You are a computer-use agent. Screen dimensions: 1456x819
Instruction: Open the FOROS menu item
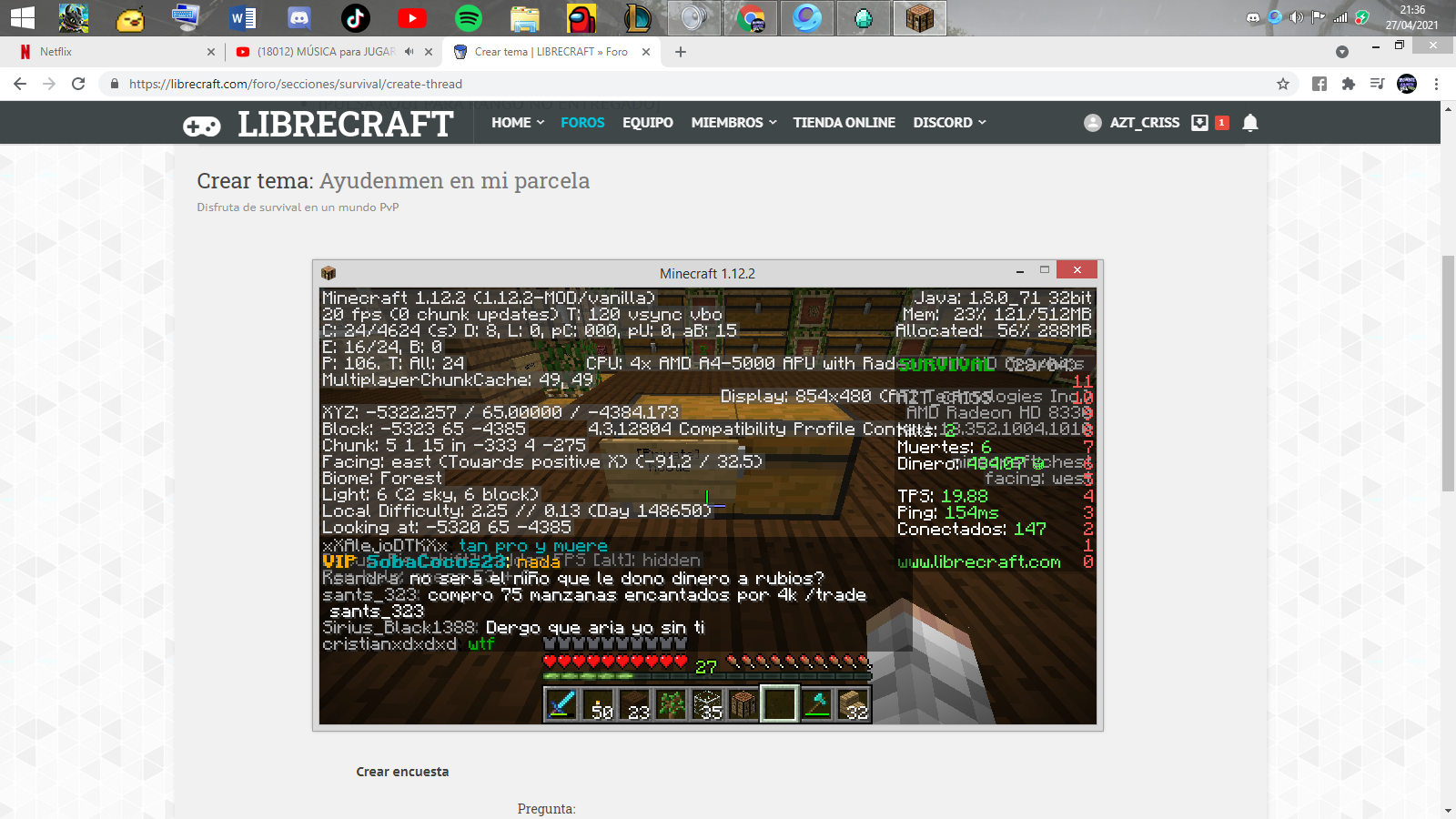582,123
